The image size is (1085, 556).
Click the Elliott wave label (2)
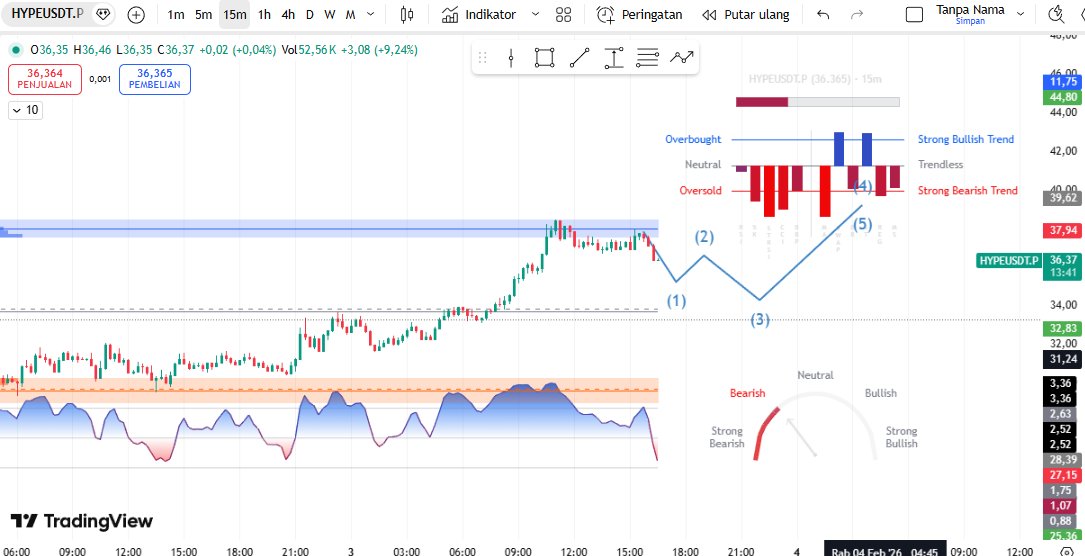[704, 237]
